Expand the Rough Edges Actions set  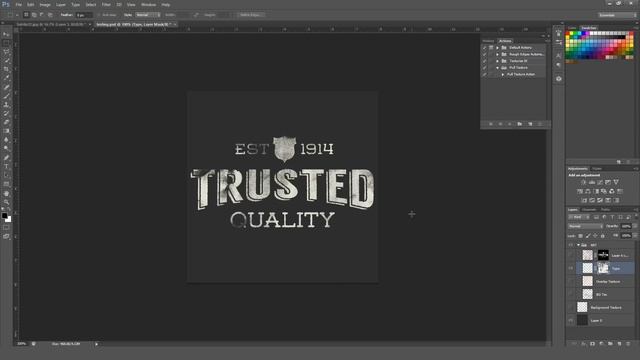pos(498,54)
